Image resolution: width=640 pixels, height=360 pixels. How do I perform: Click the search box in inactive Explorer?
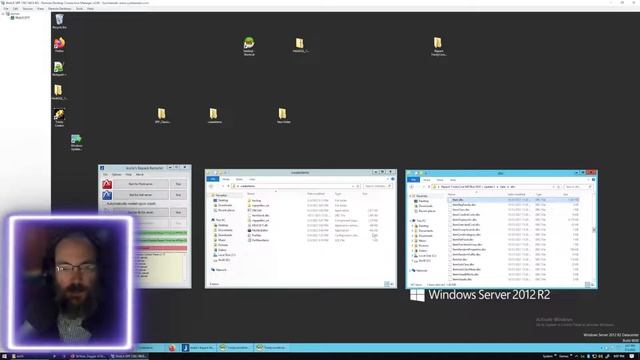pyautogui.click(x=377, y=186)
